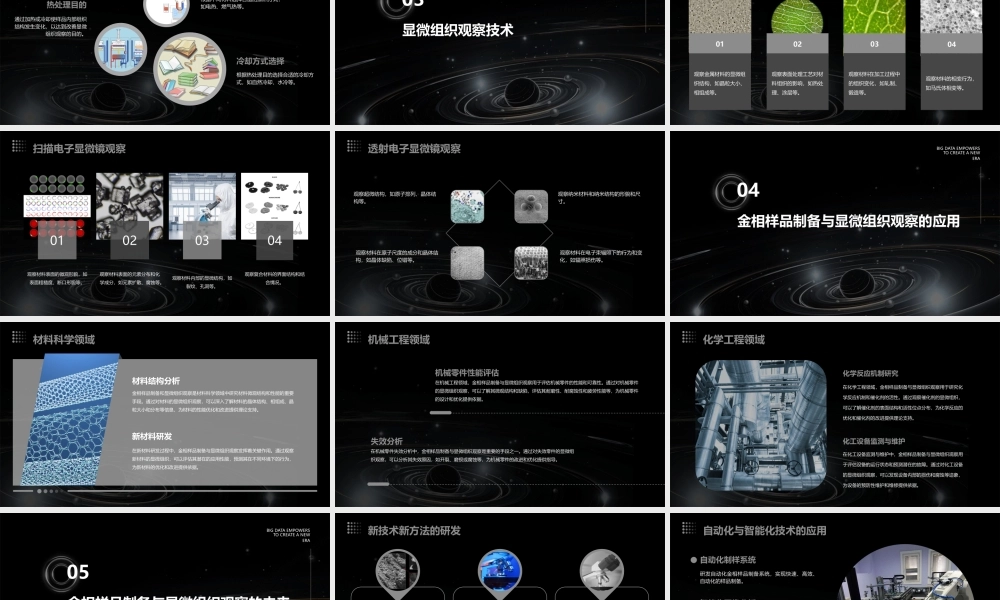This screenshot has height=600, width=1000.
Task: Click the 失效分析 heading
Action: pos(387,441)
